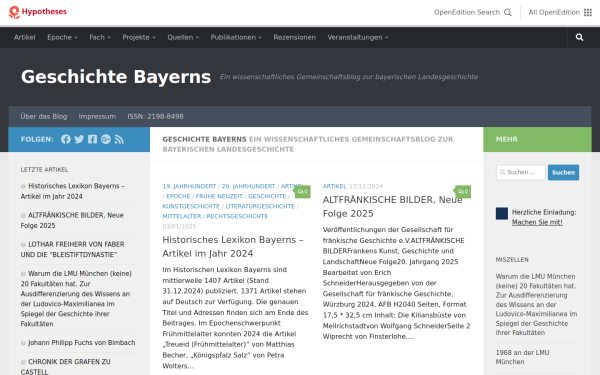The image size is (600, 375).
Task: Open Miszellen item 1968 an der LMU München
Action: click(x=522, y=357)
